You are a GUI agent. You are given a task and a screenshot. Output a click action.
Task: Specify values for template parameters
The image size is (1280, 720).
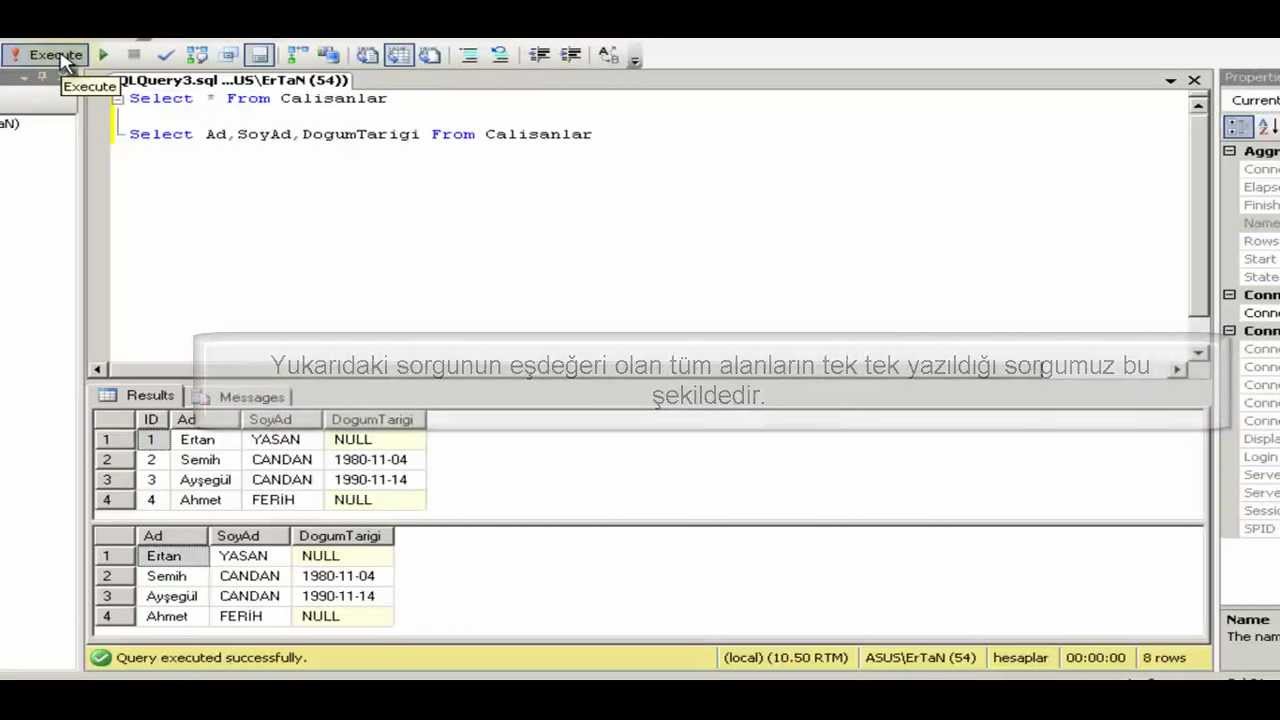pyautogui.click(x=608, y=55)
